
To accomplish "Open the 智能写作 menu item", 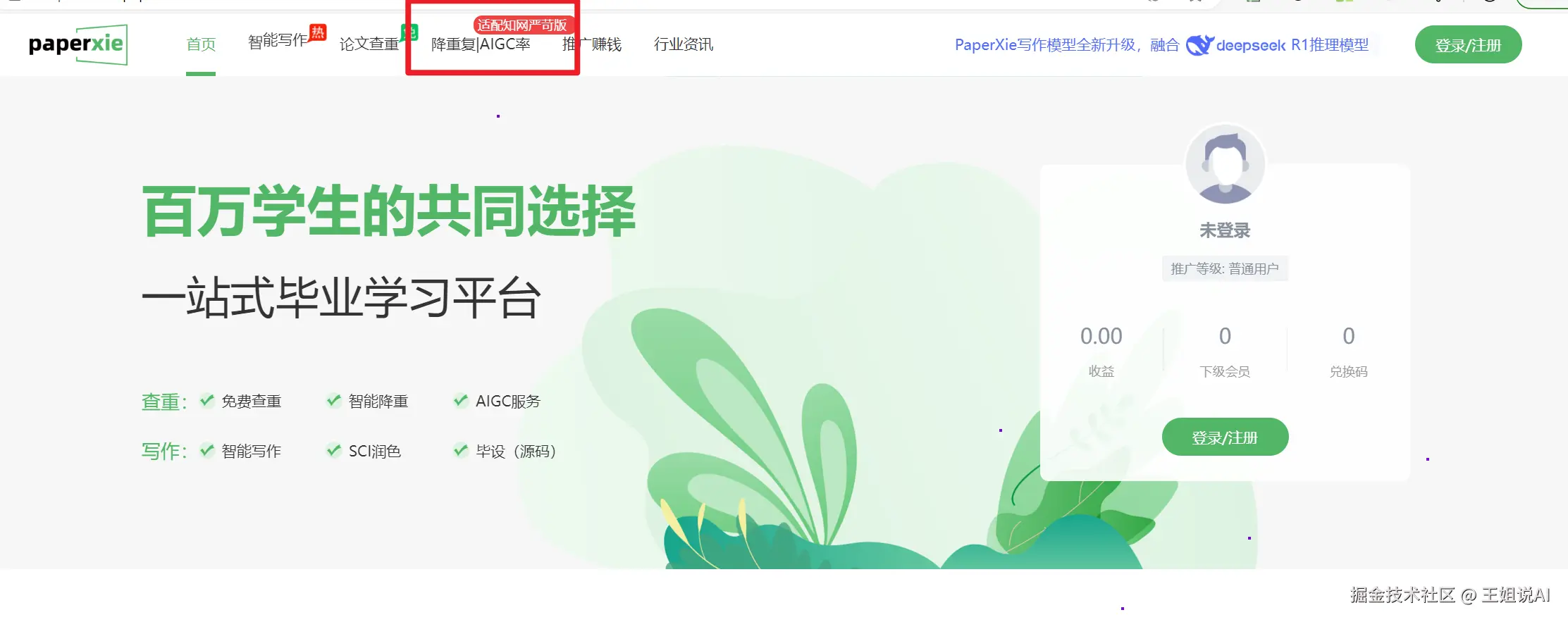I will click(278, 42).
